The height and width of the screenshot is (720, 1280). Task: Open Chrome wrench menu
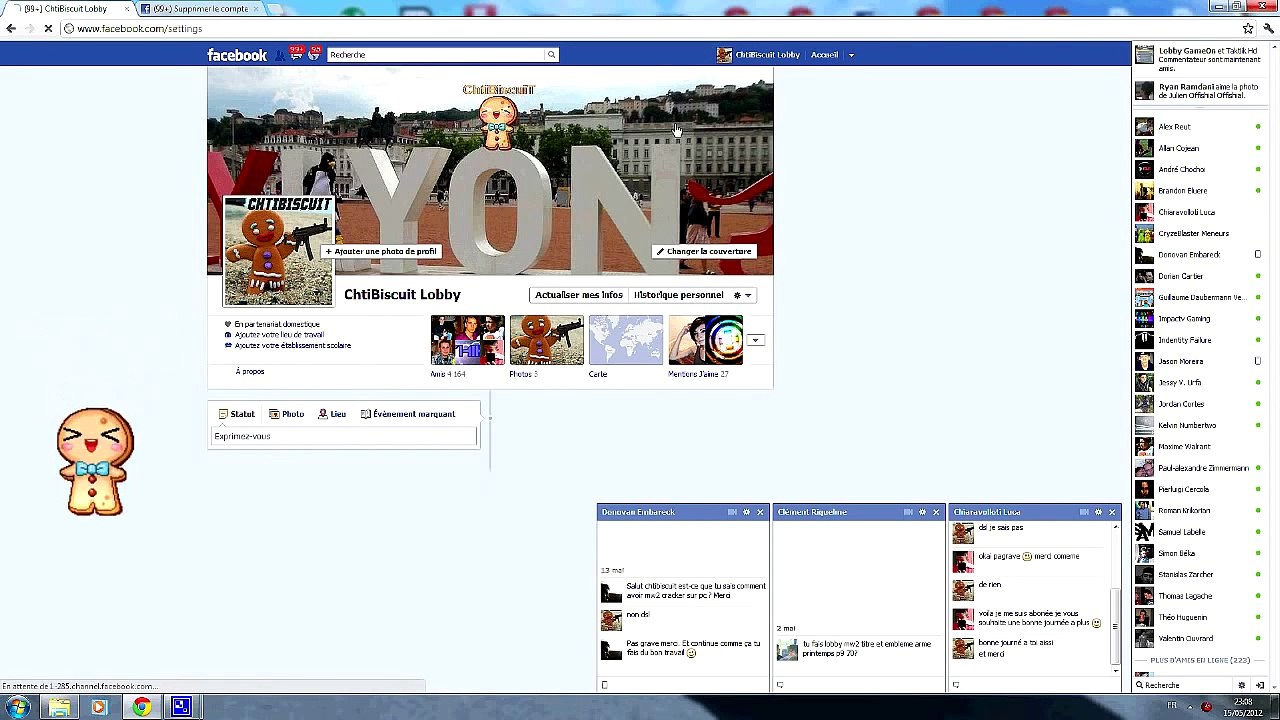point(1268,29)
